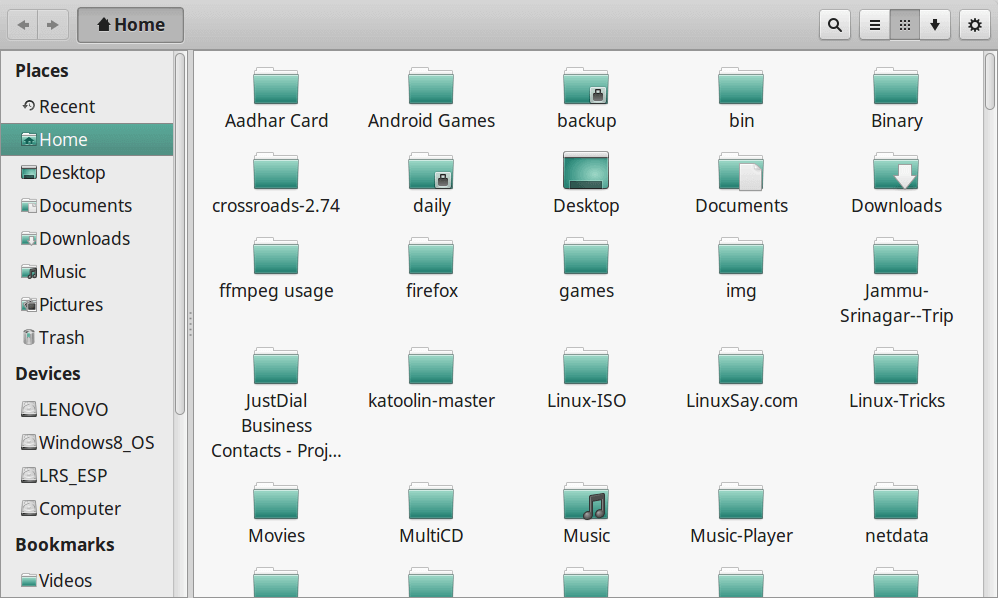Open Music from the sidebar

87,272
